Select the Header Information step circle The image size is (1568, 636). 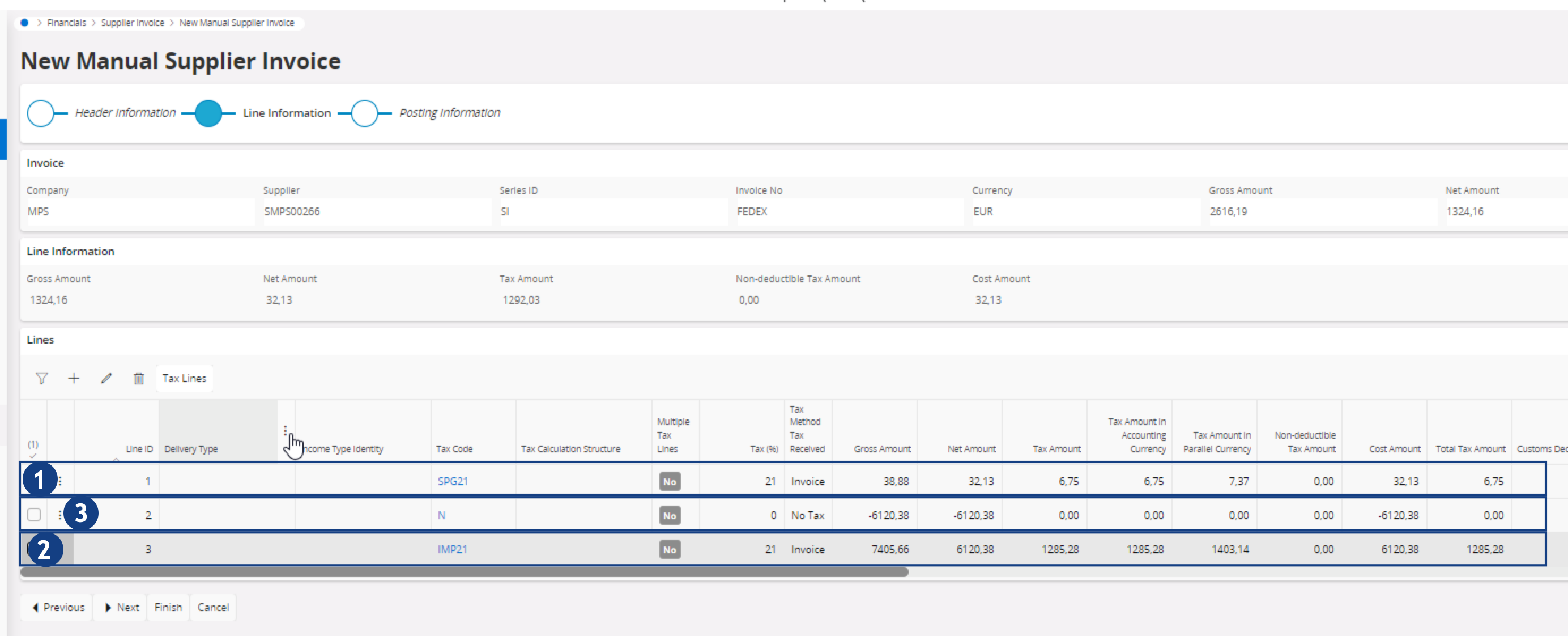point(41,113)
